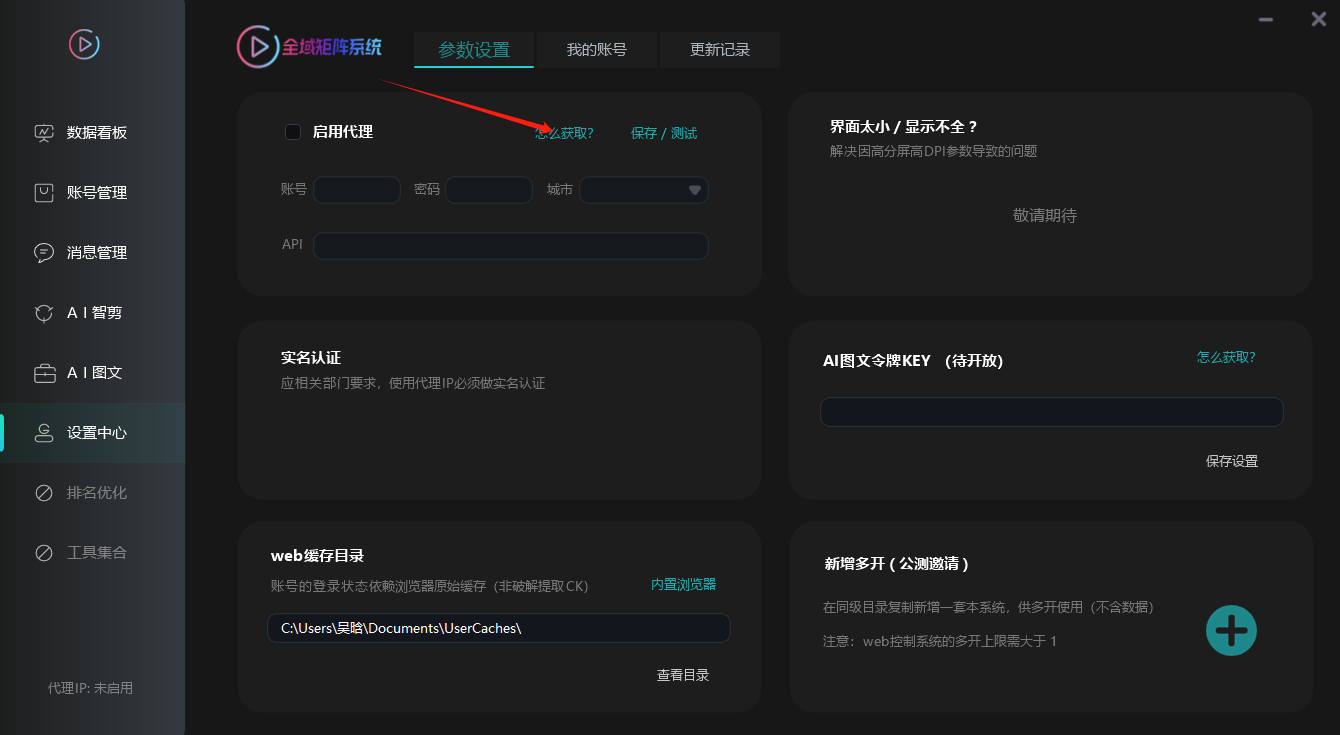This screenshot has width=1340, height=735.
Task: Open 消息管理 in the sidebar
Action: [93, 253]
